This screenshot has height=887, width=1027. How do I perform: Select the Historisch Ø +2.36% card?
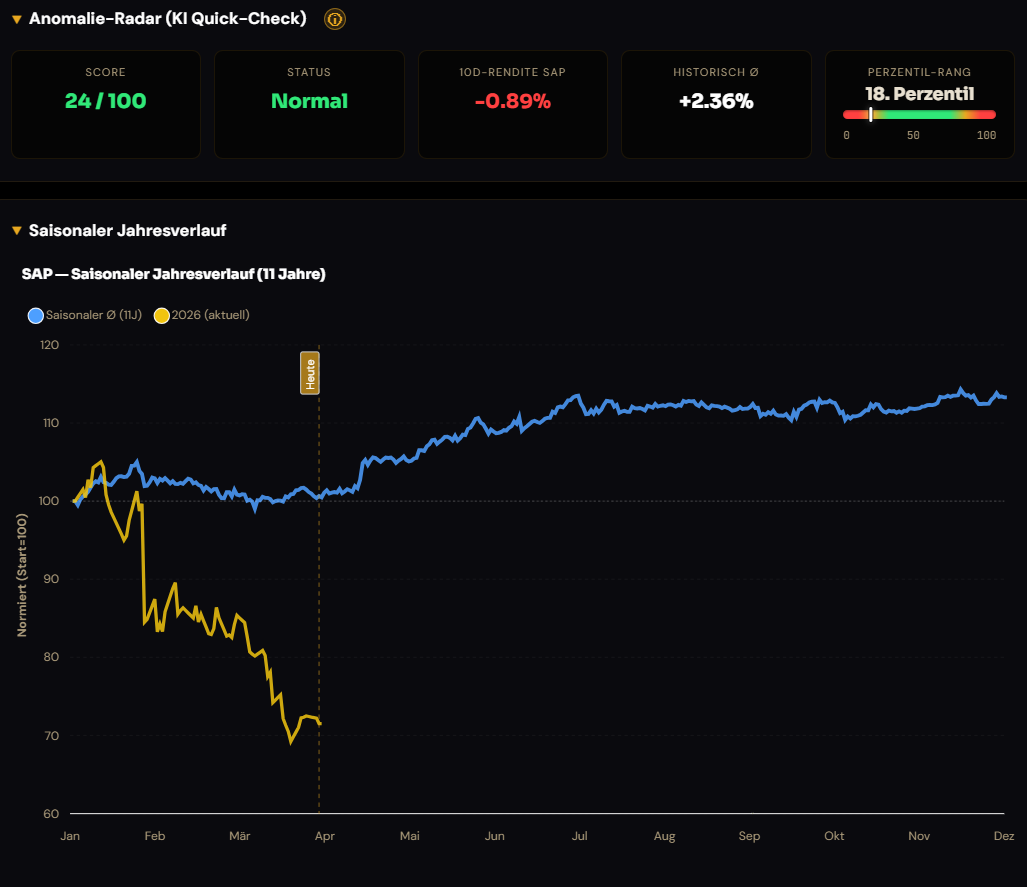coord(717,104)
